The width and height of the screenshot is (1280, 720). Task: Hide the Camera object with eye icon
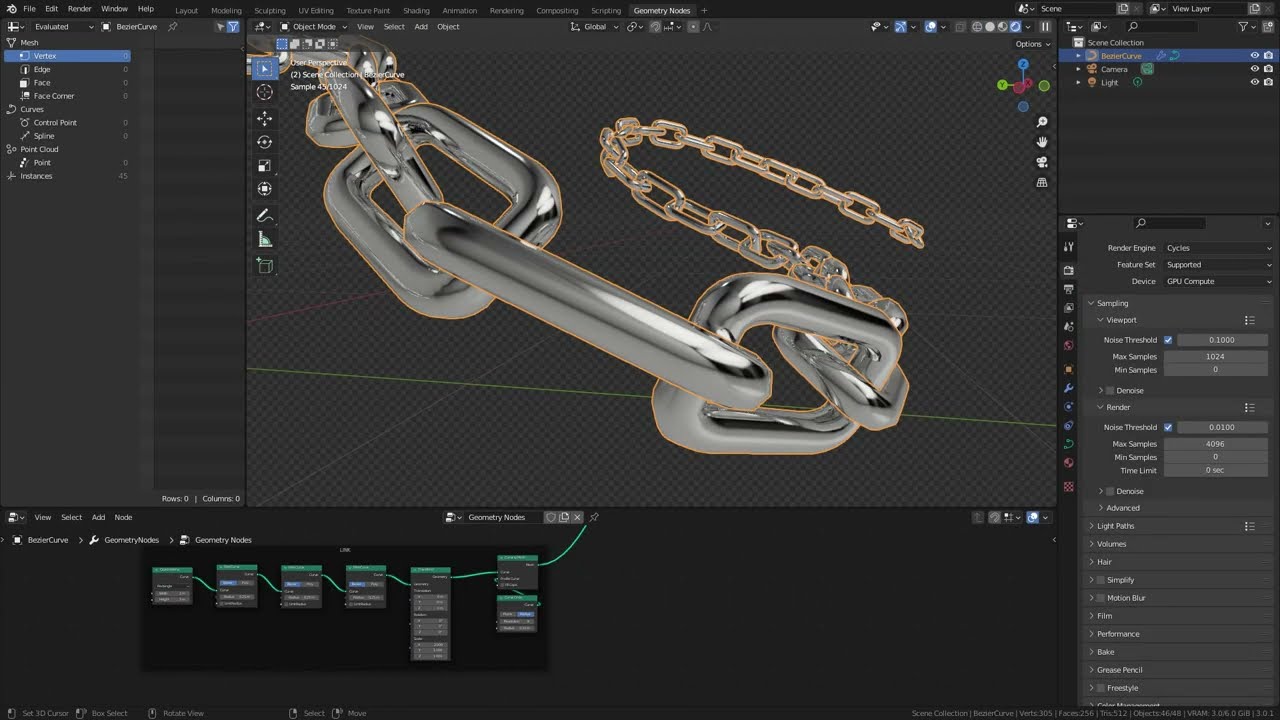click(1255, 69)
